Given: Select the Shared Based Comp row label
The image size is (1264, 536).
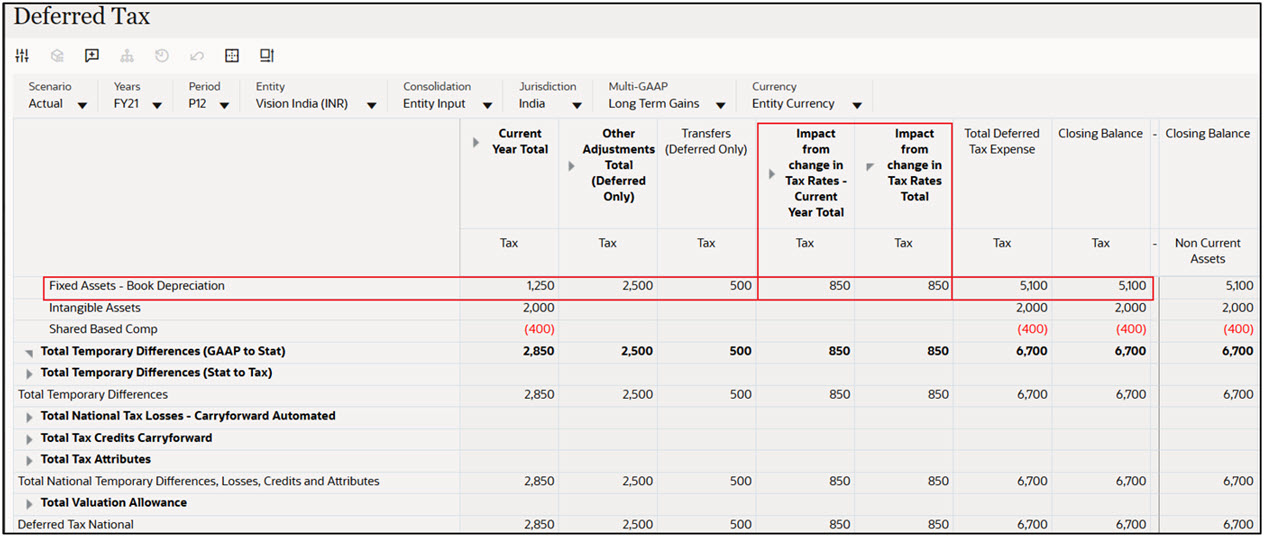Looking at the screenshot, I should pos(103,329).
